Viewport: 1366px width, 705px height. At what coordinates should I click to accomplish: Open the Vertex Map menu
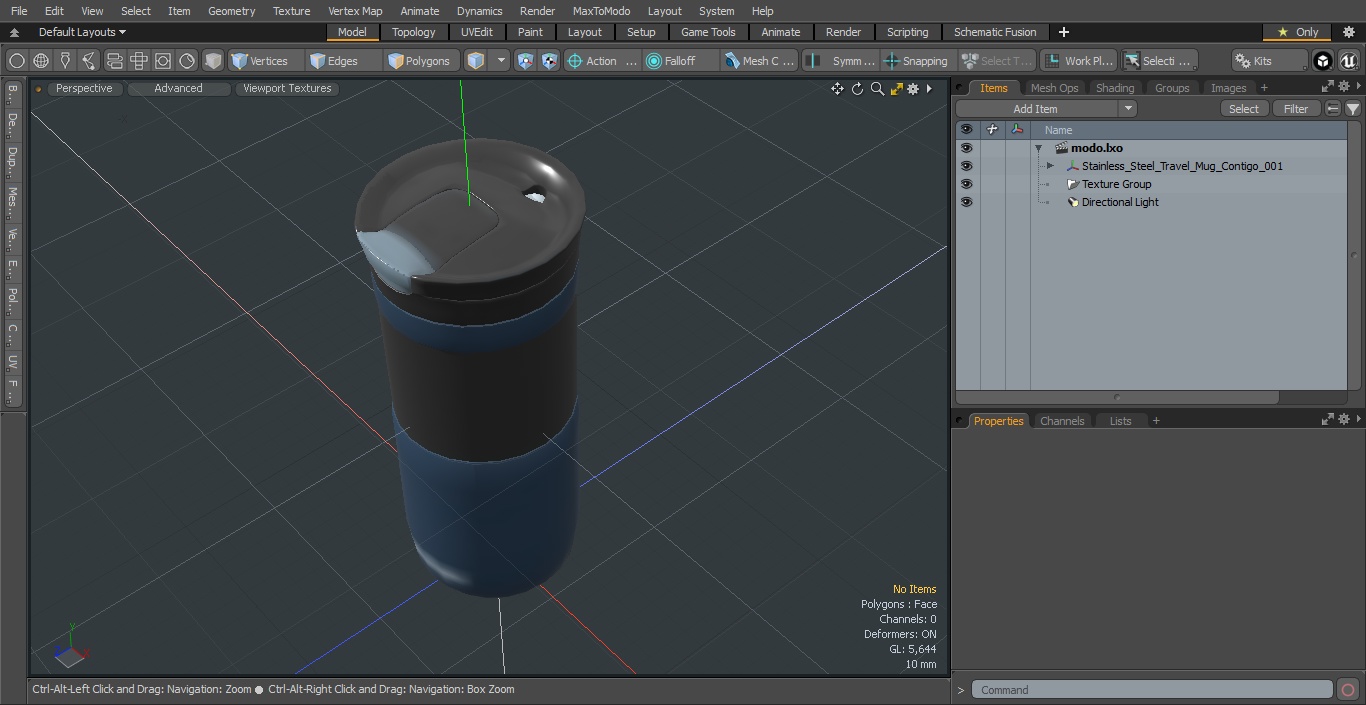355,11
